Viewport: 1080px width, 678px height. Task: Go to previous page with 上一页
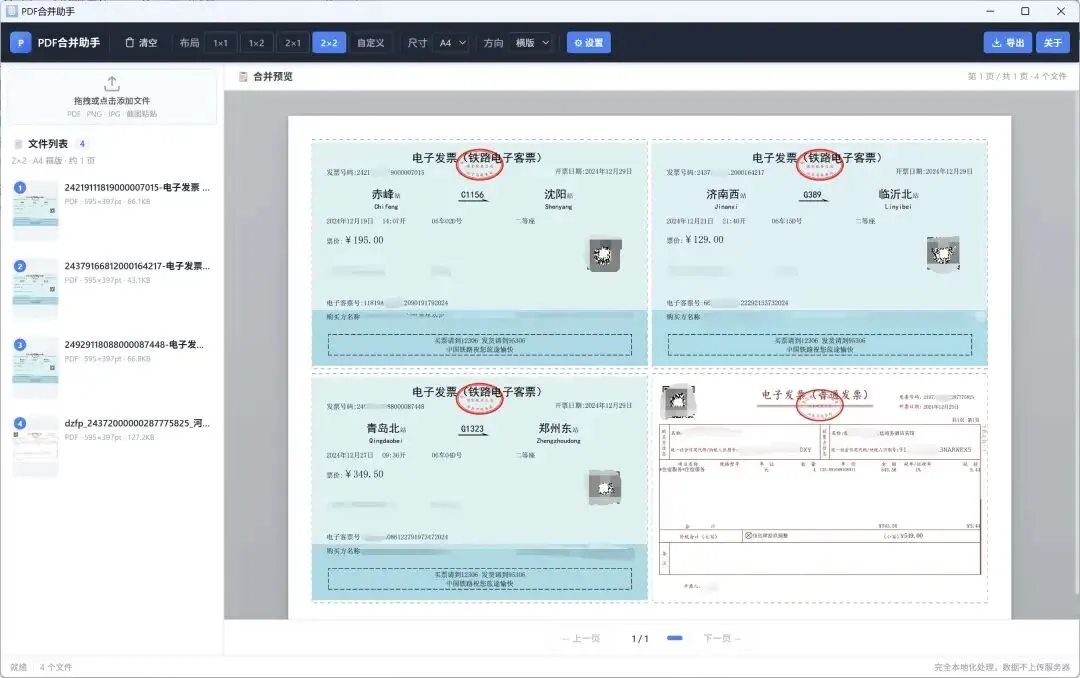click(x=581, y=639)
